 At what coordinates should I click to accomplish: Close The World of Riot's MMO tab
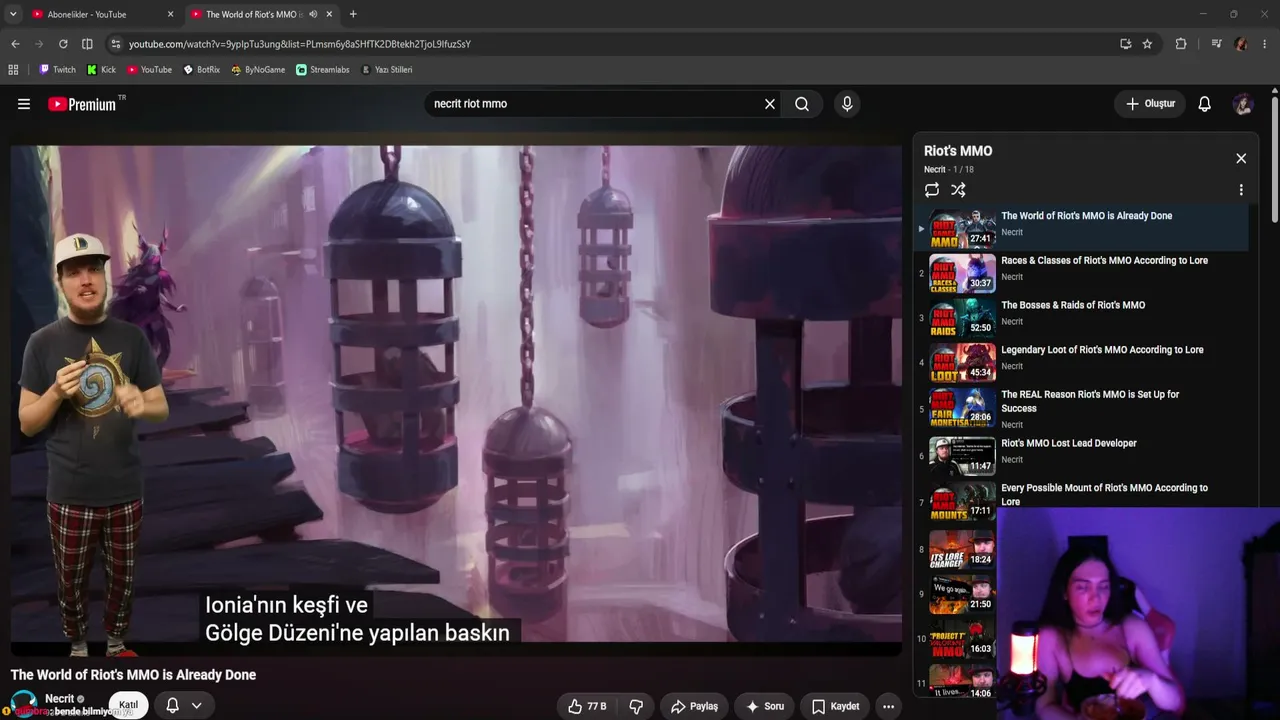[x=330, y=14]
